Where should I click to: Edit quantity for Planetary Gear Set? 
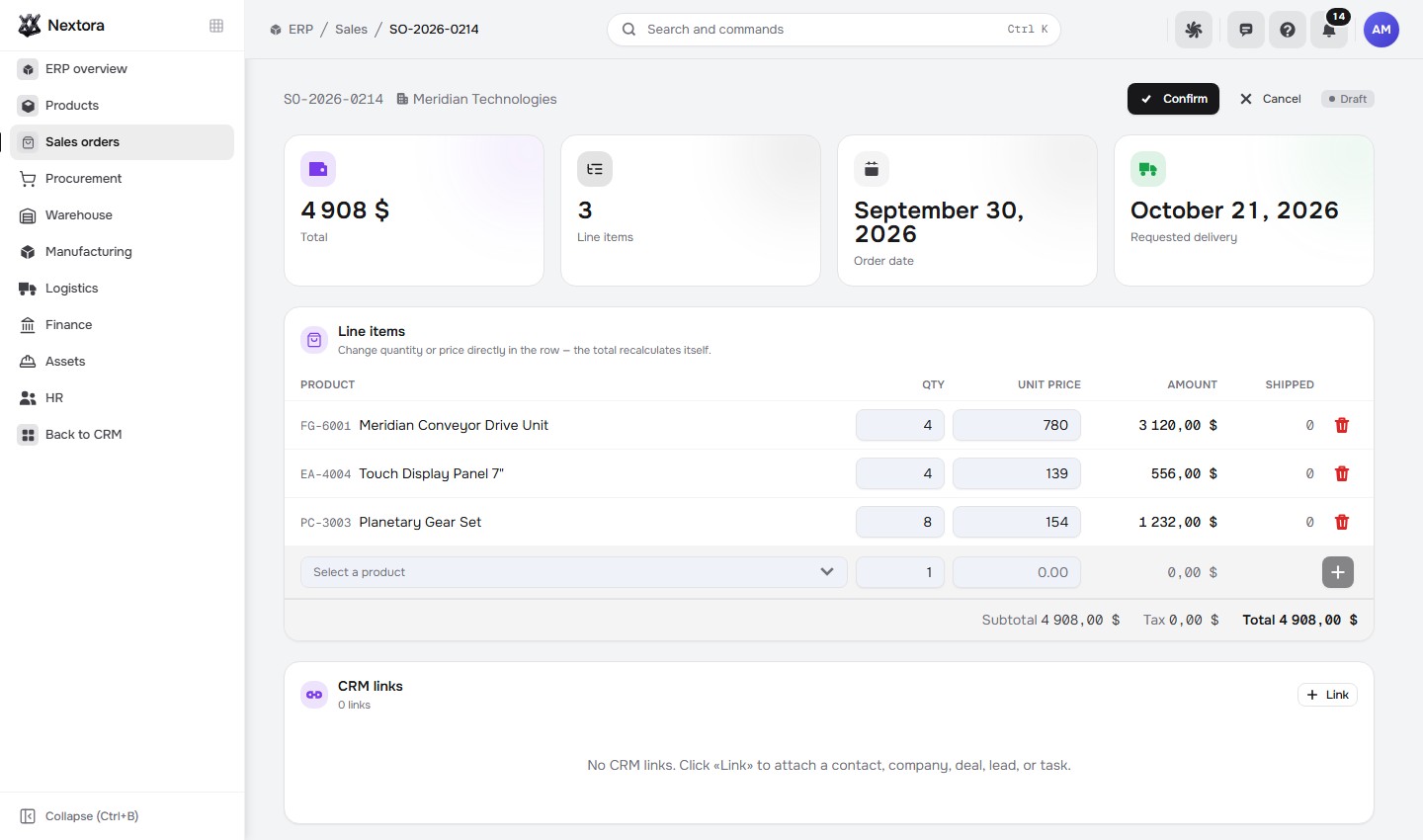pyautogui.click(x=900, y=522)
